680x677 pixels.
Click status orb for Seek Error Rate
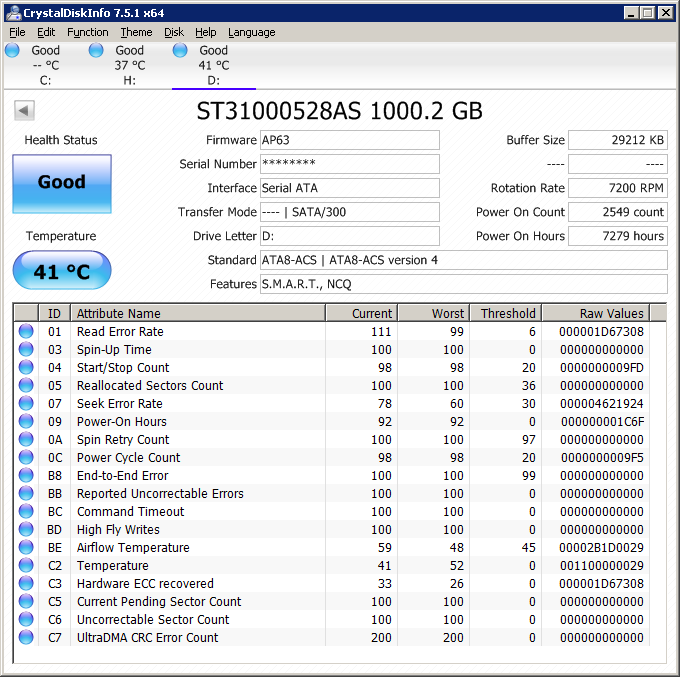click(26, 403)
